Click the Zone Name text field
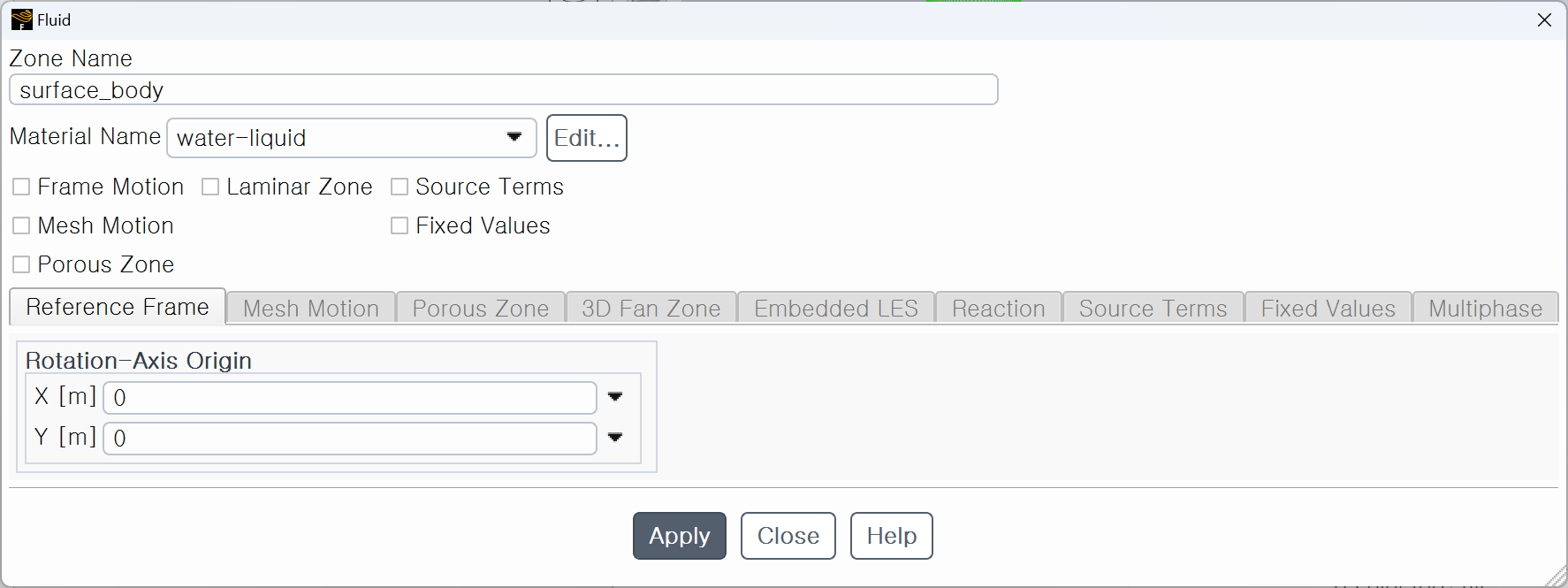The height and width of the screenshot is (588, 1568). click(504, 89)
